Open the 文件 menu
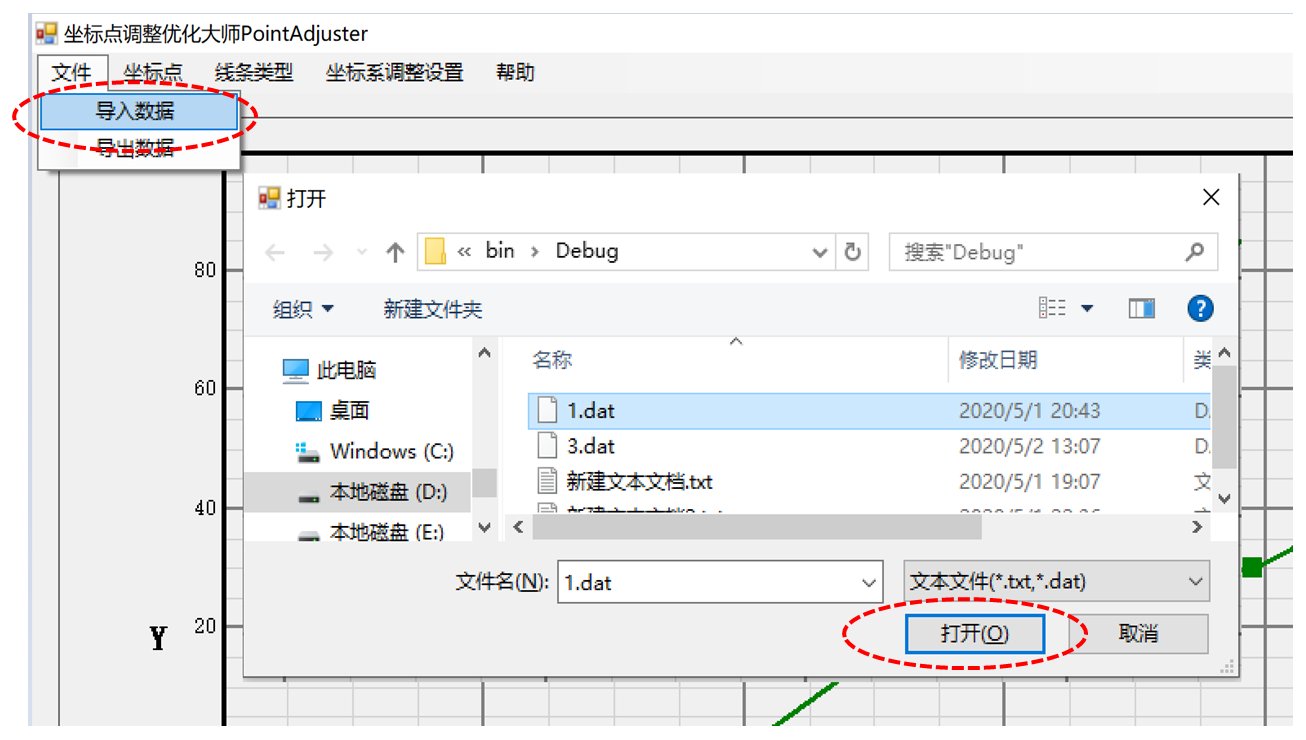Screen dimensions: 1306x740 (71, 72)
